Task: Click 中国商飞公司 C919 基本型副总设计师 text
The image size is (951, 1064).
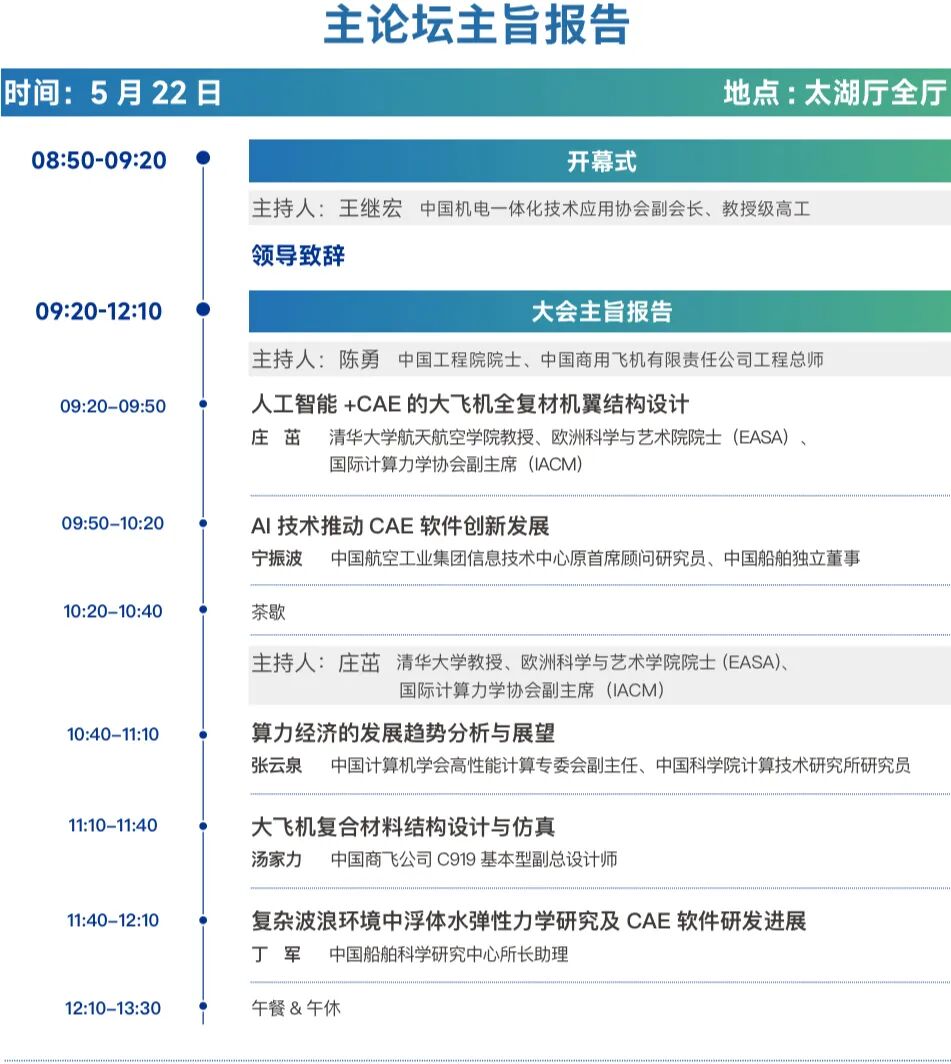Action: pos(474,859)
